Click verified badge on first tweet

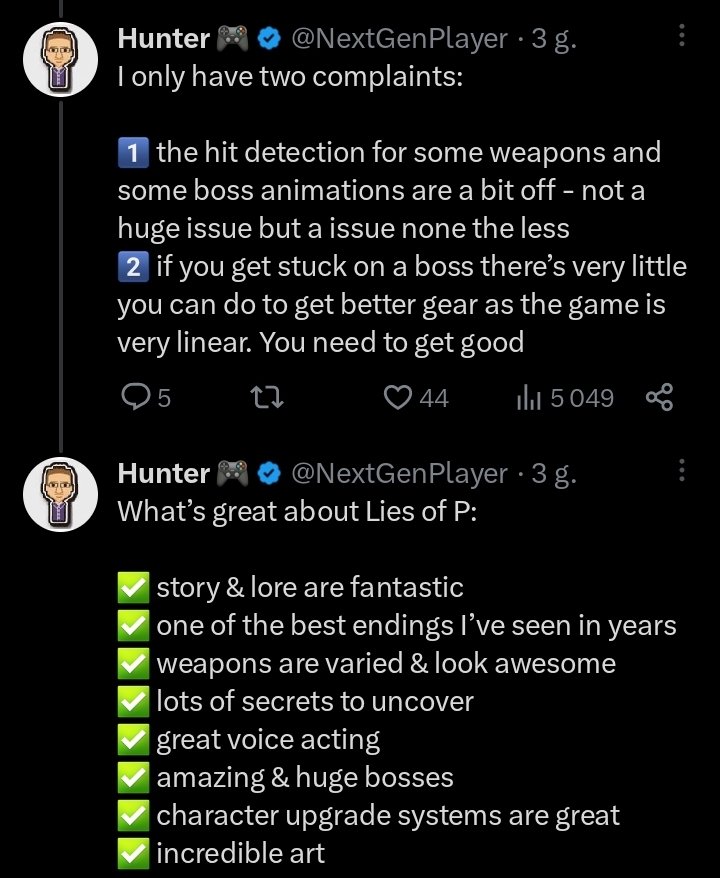(268, 39)
